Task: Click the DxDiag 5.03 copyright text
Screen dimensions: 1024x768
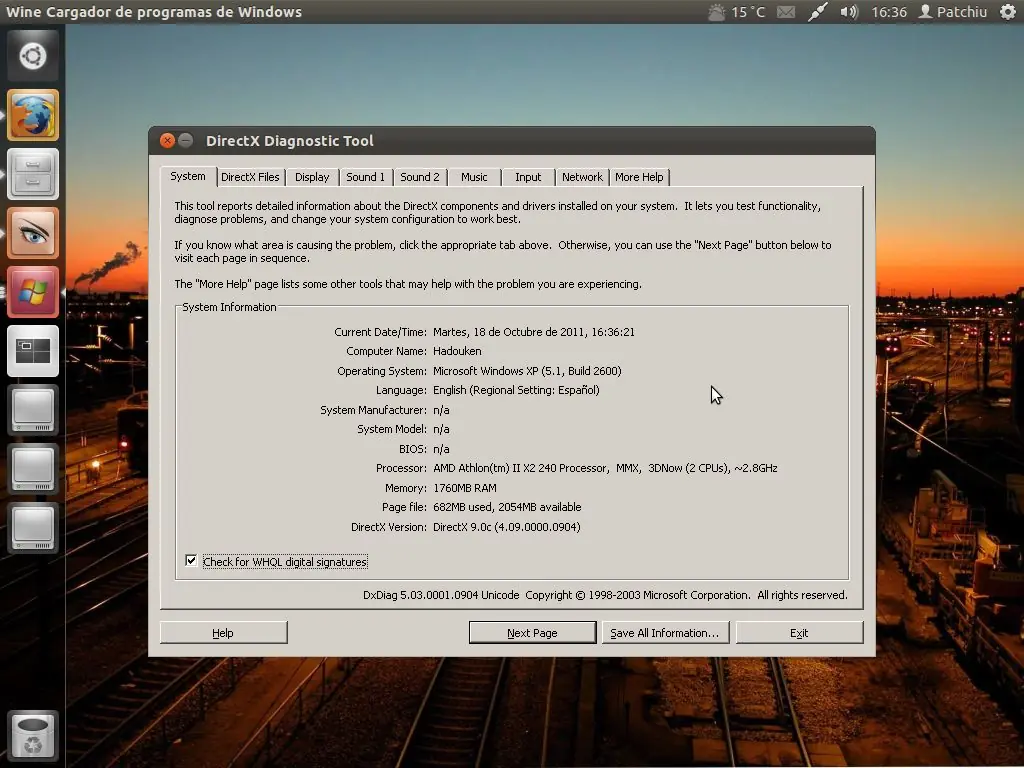Action: point(605,595)
